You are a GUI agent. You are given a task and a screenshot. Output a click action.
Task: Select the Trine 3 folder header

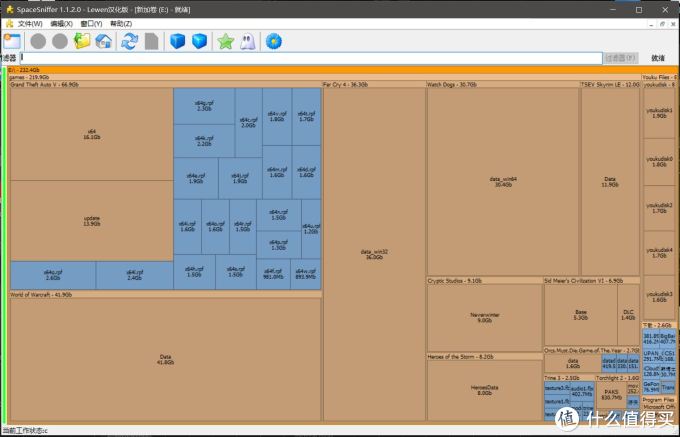pos(569,378)
